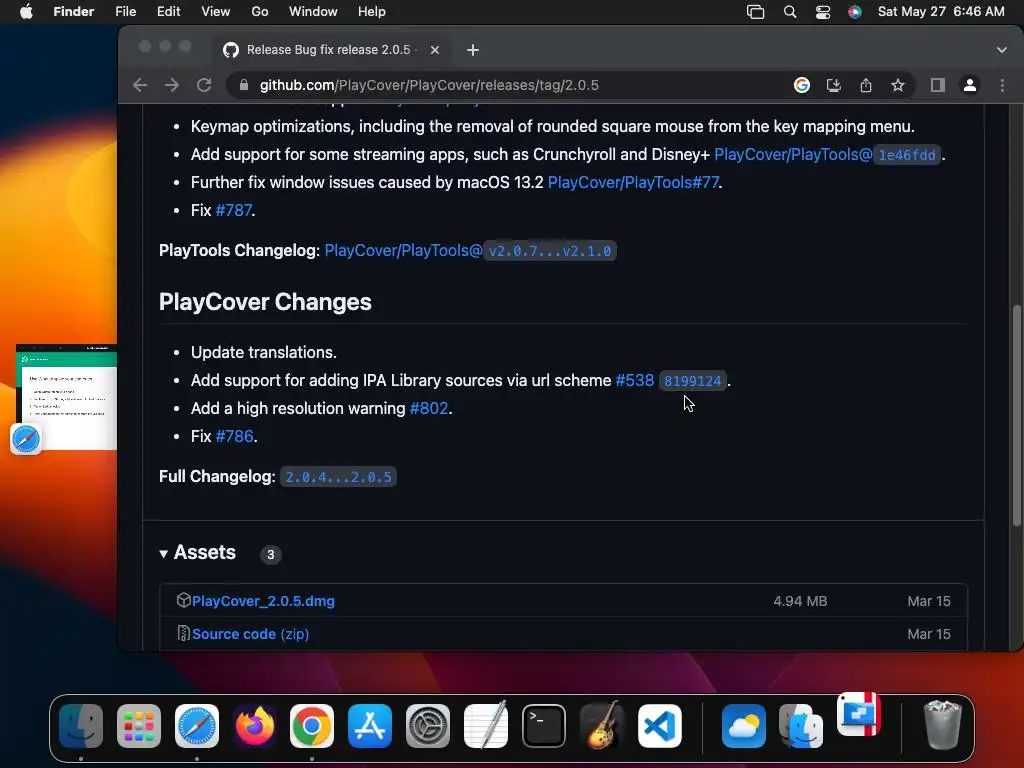Open pull request #538 link

(635, 381)
